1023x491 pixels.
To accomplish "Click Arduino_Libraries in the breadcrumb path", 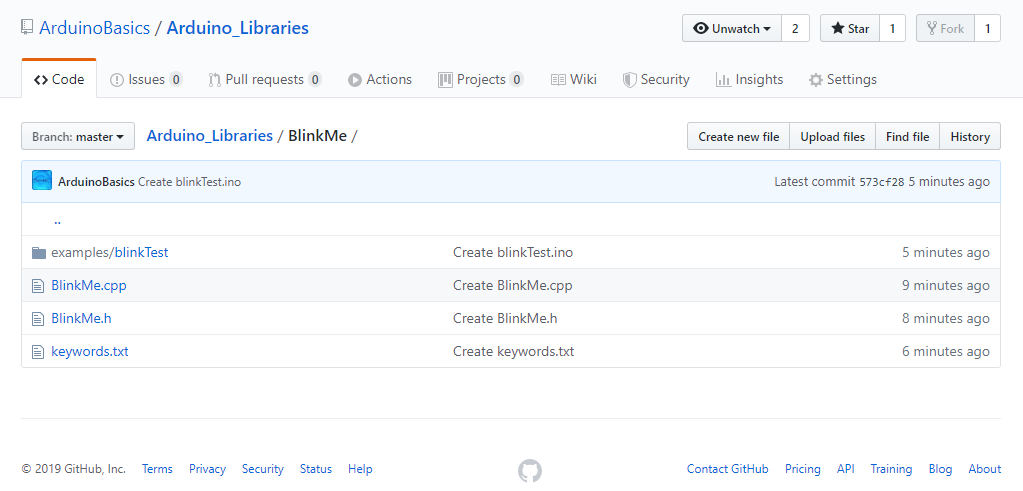I will coord(209,136).
